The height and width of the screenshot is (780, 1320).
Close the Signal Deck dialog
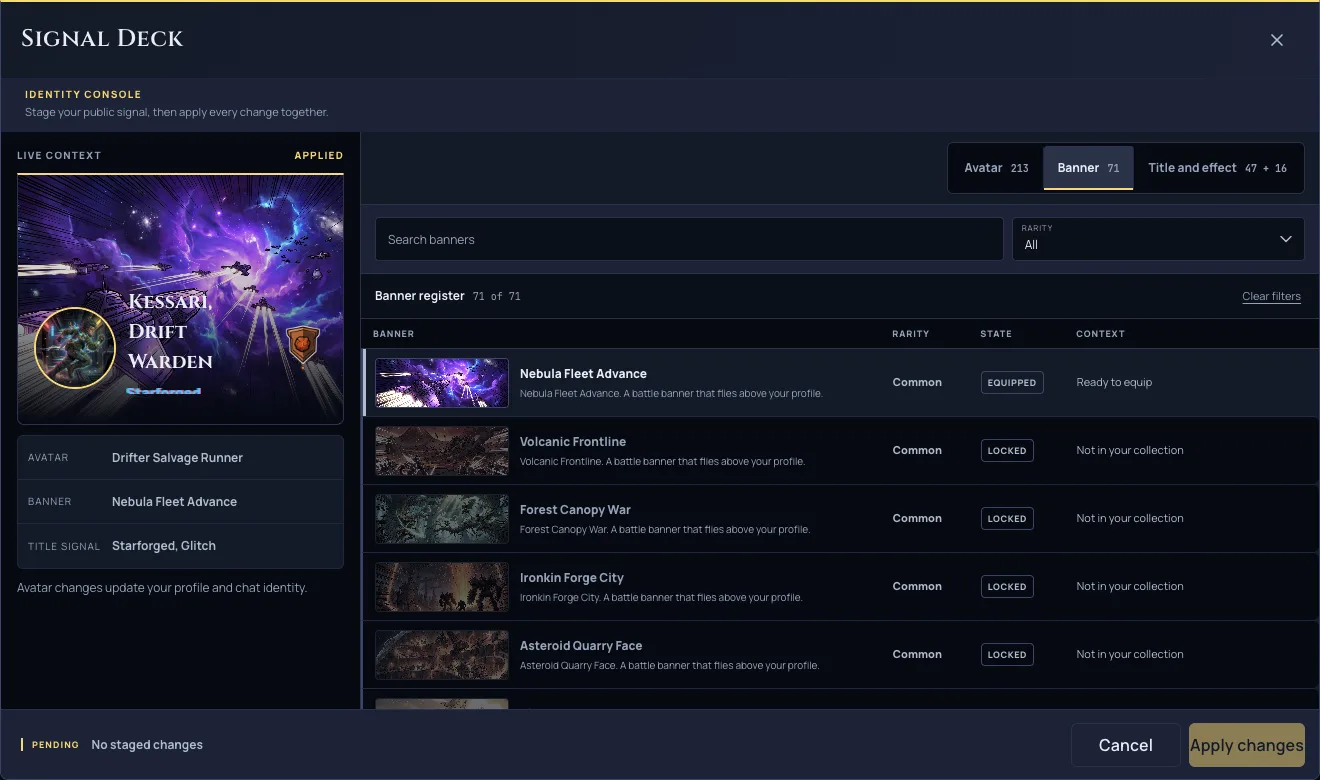1276,40
